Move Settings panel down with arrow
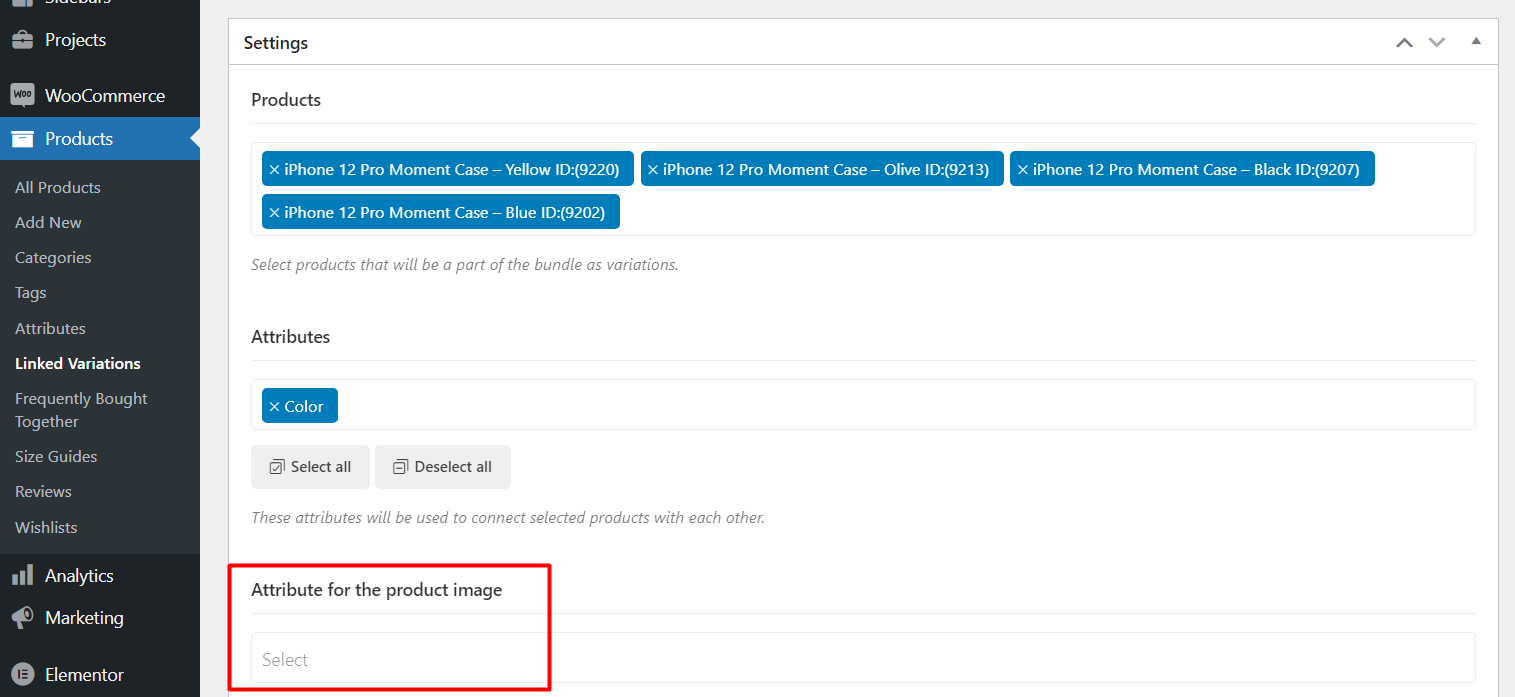 1437,43
